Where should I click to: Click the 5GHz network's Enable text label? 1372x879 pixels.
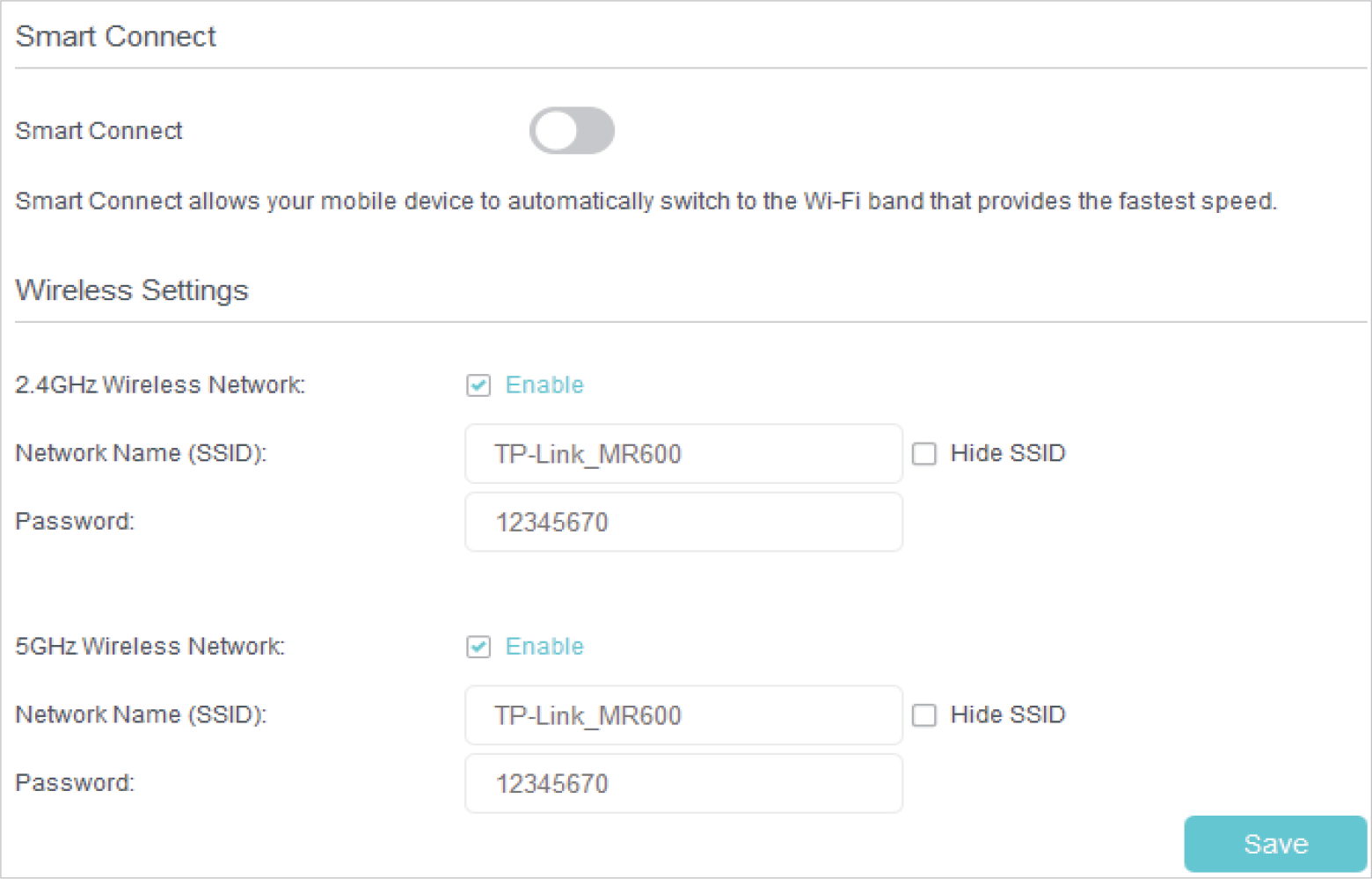coord(544,647)
